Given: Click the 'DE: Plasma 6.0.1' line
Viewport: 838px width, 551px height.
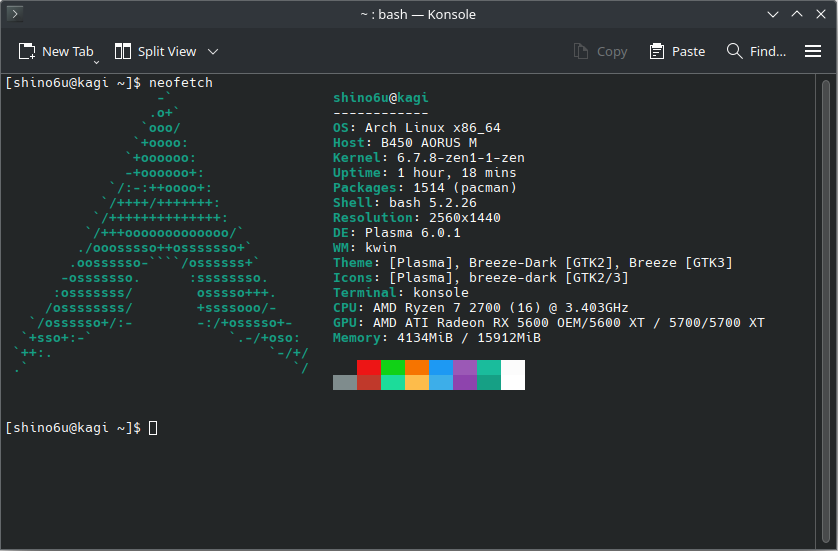Looking at the screenshot, I should click(x=397, y=232).
